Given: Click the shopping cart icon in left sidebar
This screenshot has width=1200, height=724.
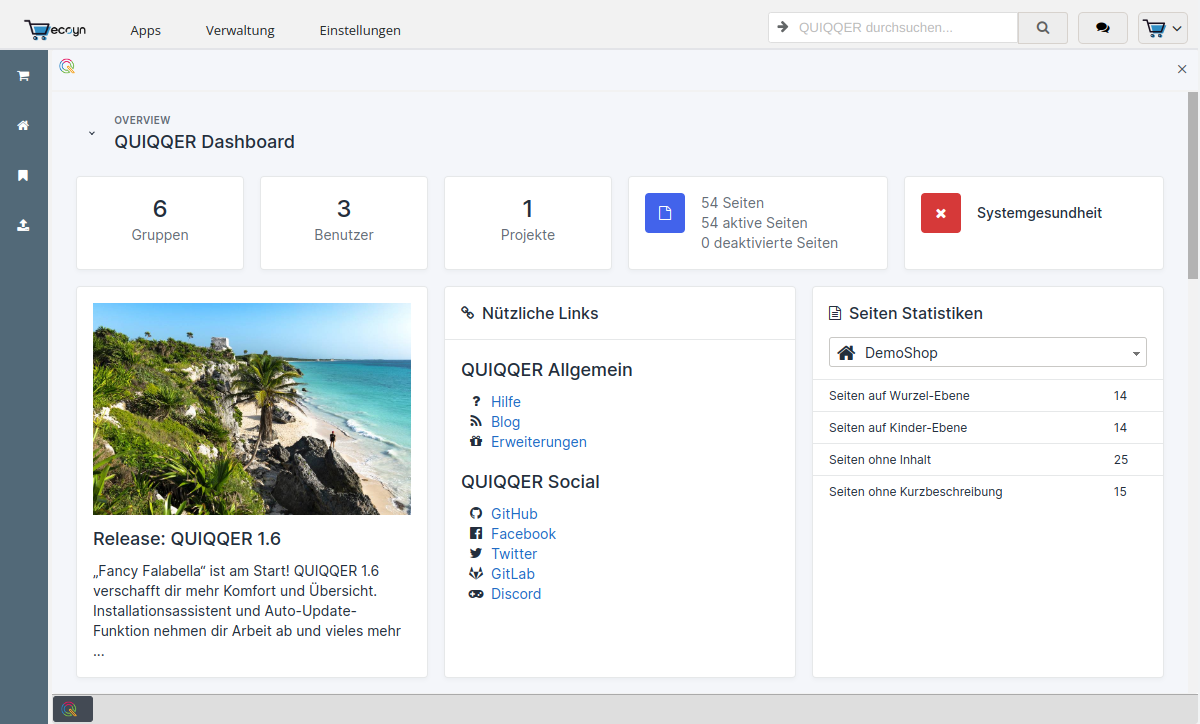Looking at the screenshot, I should pyautogui.click(x=23, y=76).
